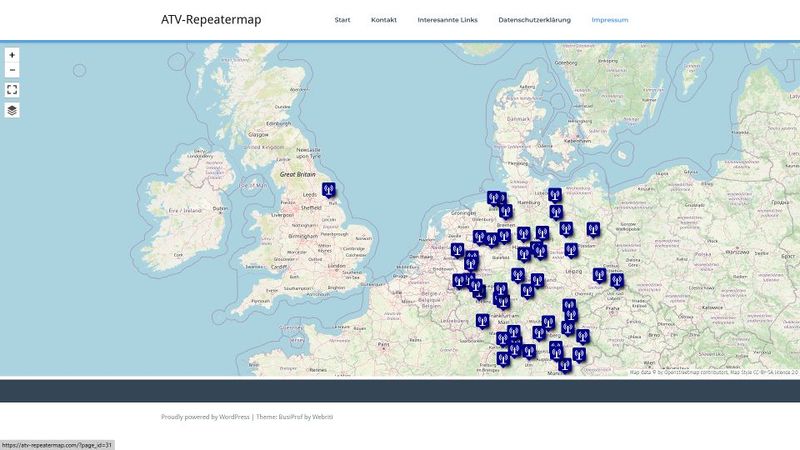Select the repeater marker near Hull, England
This screenshot has height=450, width=800.
(329, 190)
